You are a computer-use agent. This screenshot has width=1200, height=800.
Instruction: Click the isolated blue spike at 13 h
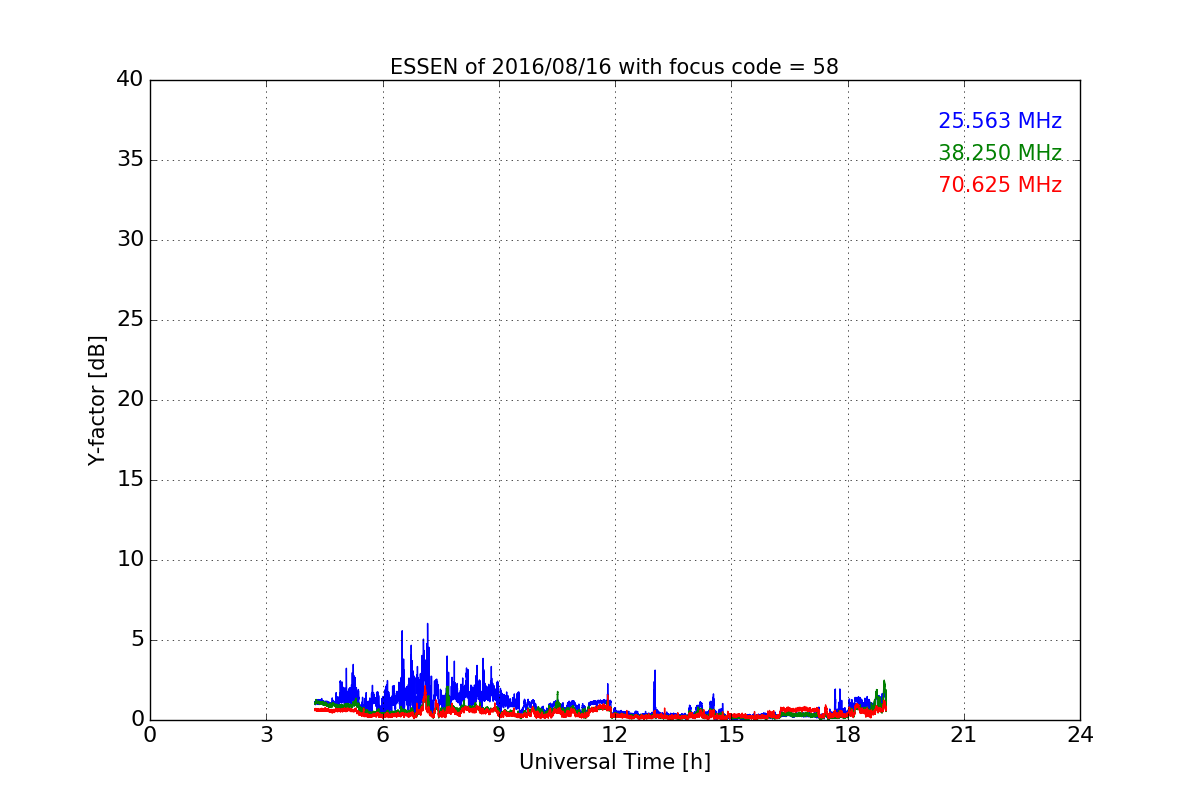pyautogui.click(x=654, y=692)
